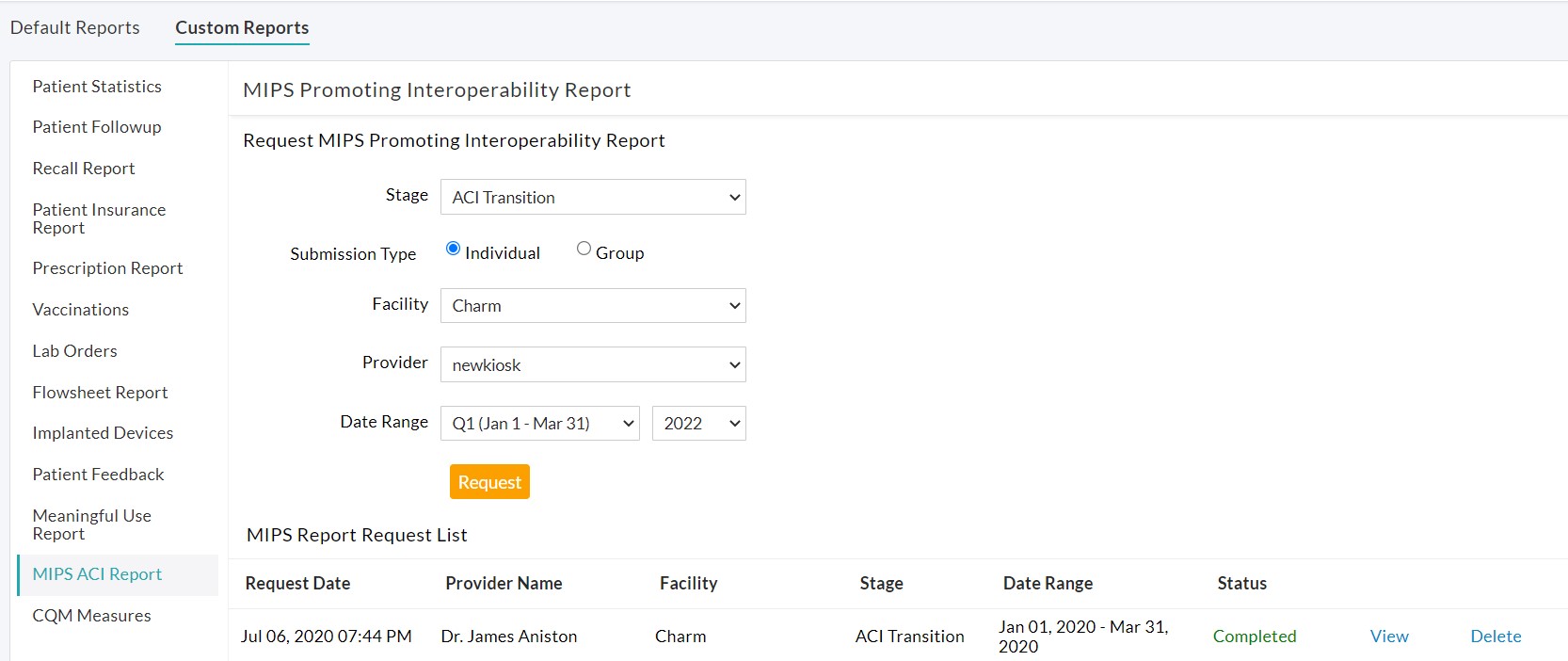Image resolution: width=1568 pixels, height=661 pixels.
Task: Select the Custom Reports tab
Action: coord(242,27)
